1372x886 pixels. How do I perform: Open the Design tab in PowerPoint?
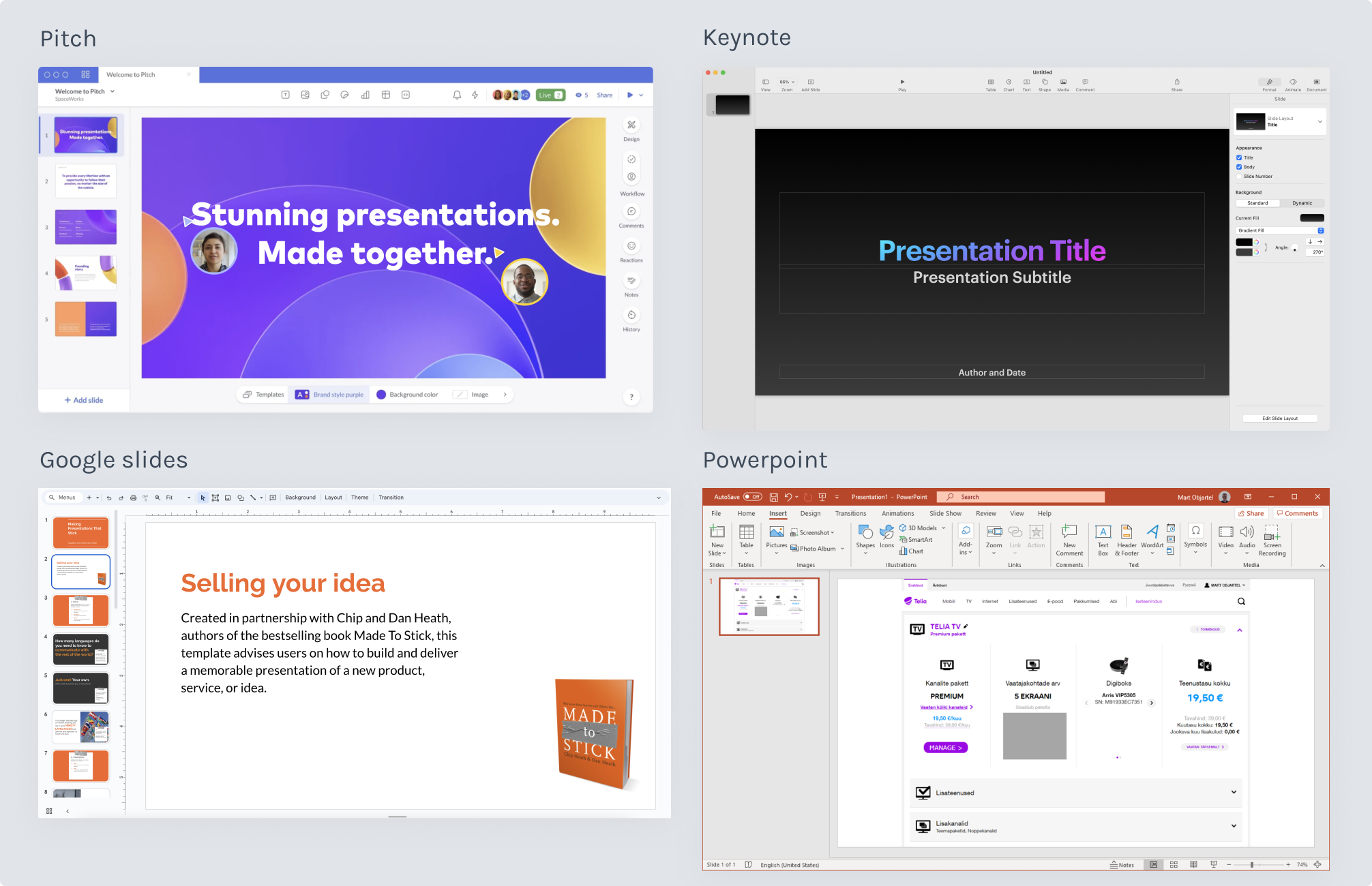pyautogui.click(x=810, y=513)
